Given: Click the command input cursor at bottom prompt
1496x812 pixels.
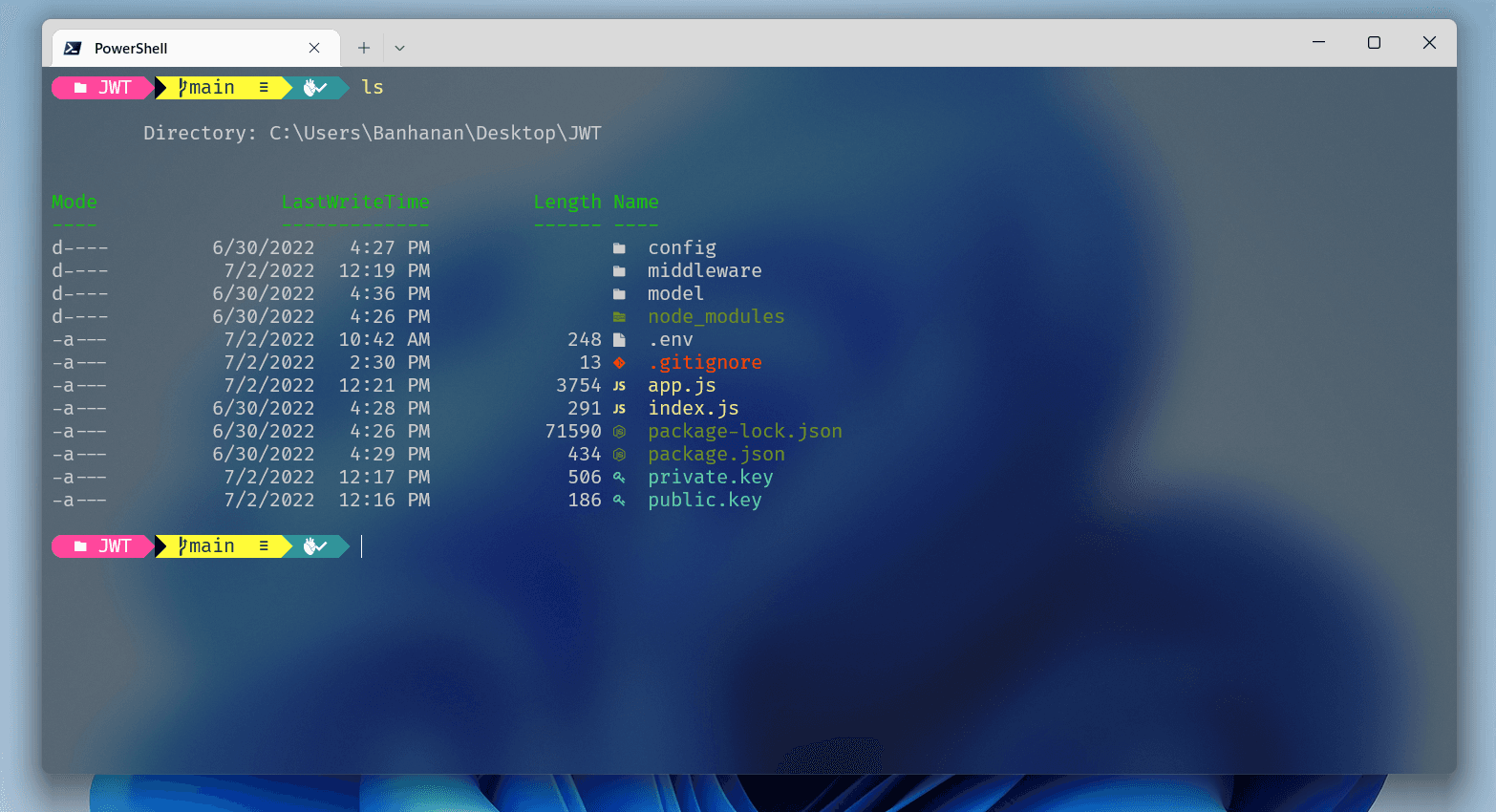Looking at the screenshot, I should pyautogui.click(x=363, y=546).
